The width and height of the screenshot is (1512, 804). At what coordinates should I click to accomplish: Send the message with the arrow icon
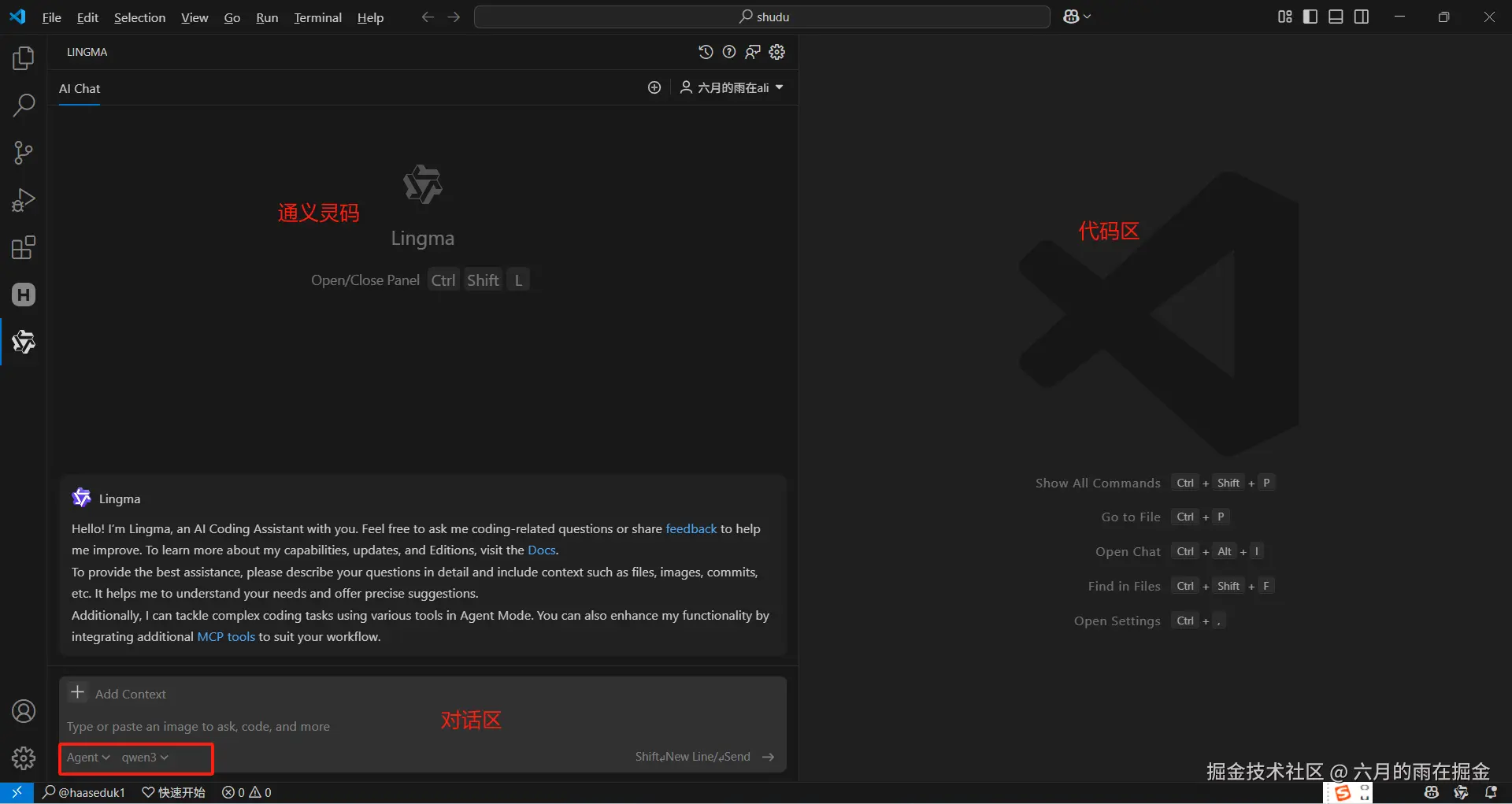(769, 757)
